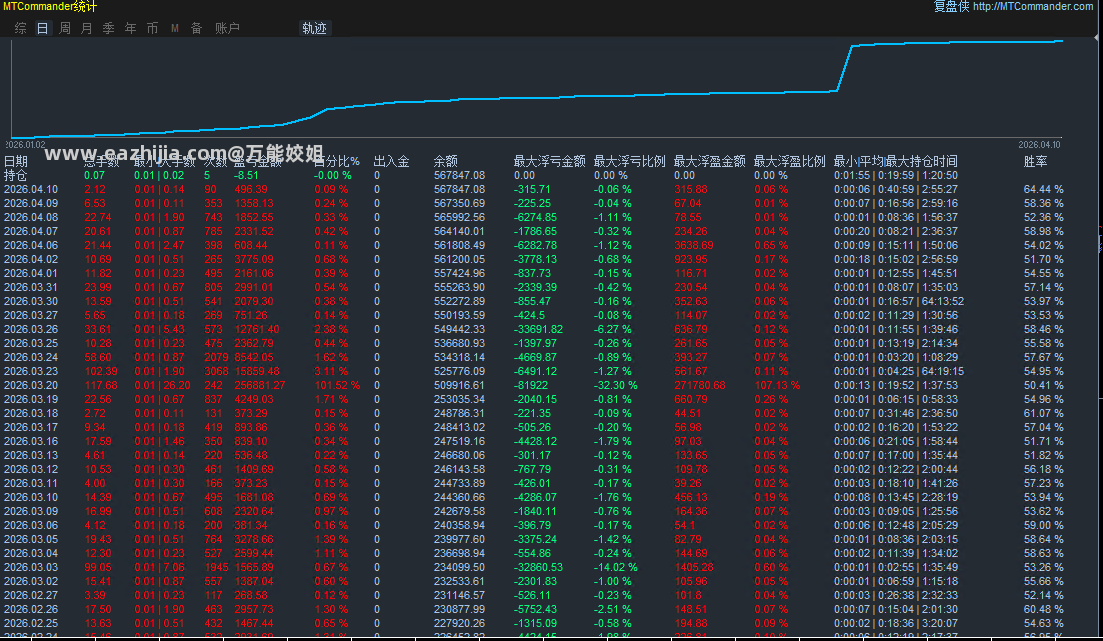
Task: Select the 2026.02.25 date row
Action: pos(535,623)
